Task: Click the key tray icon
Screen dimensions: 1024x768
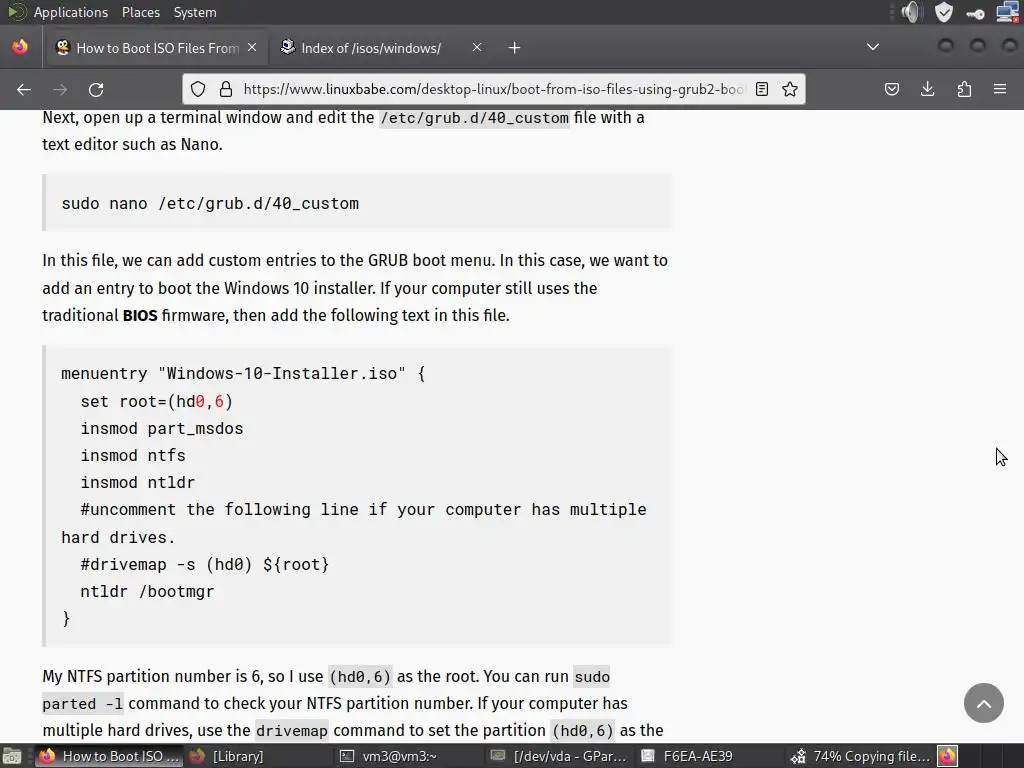Action: (x=975, y=13)
